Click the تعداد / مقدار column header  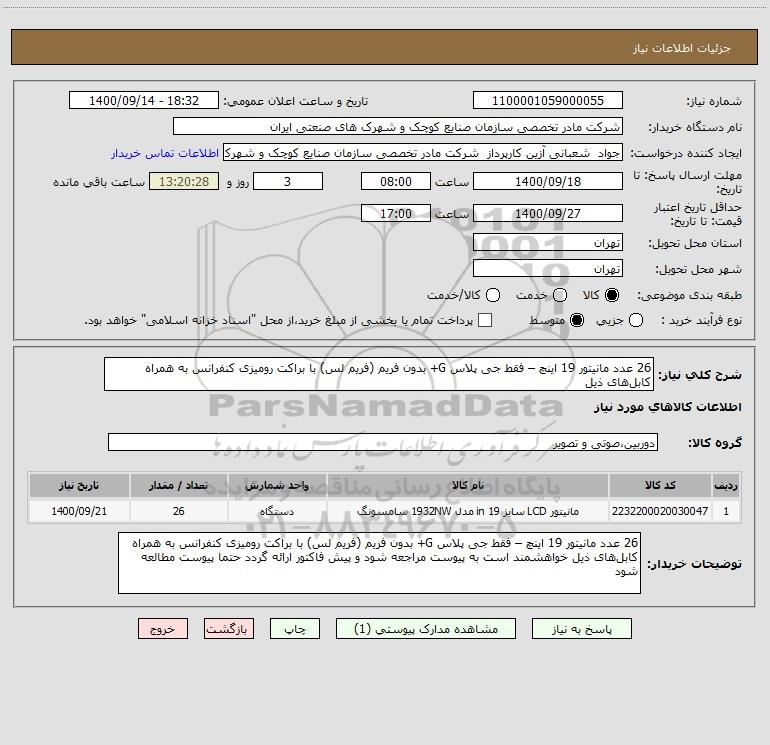click(x=179, y=485)
